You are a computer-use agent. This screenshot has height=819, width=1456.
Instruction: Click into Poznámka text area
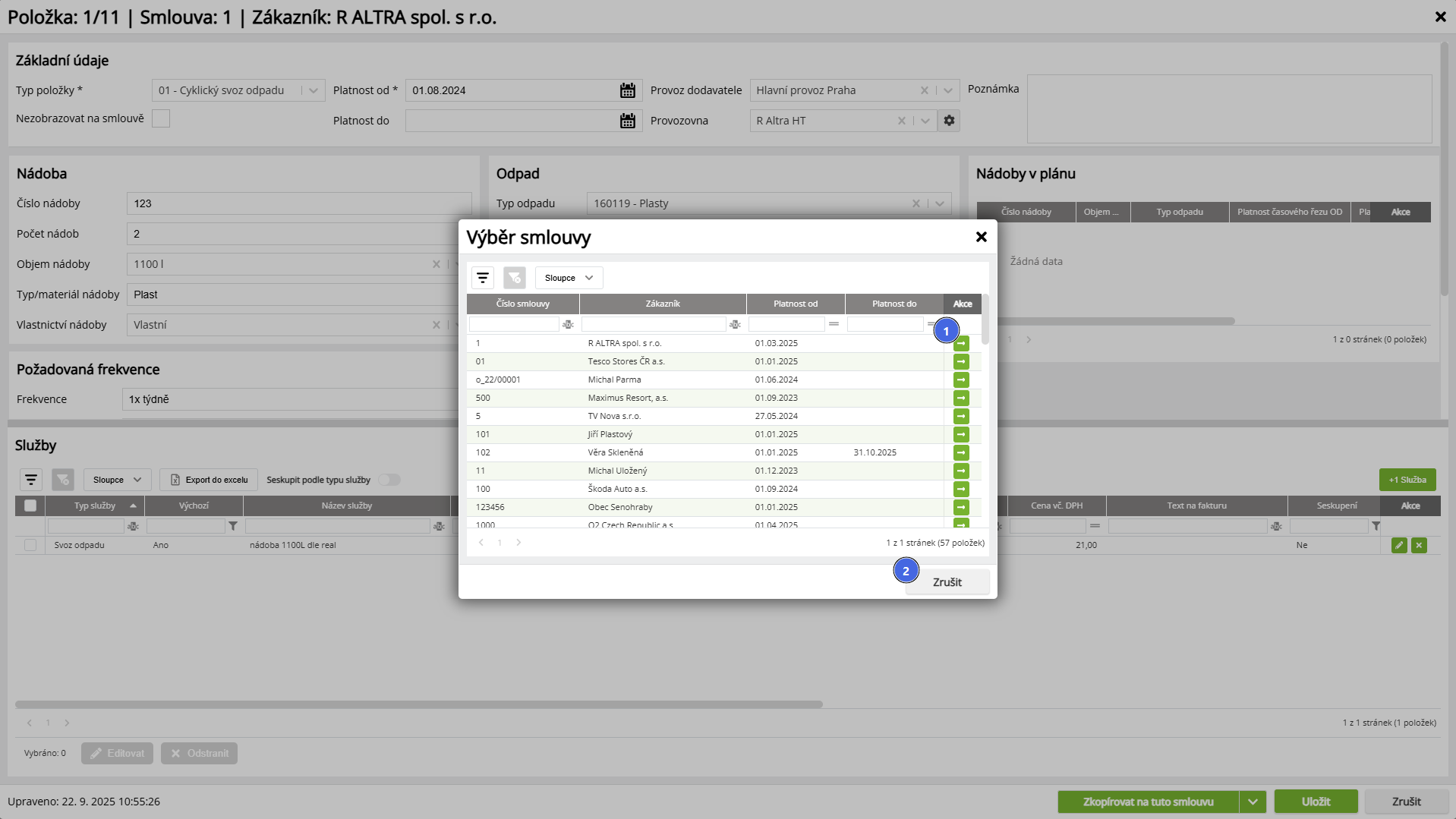(1230, 109)
